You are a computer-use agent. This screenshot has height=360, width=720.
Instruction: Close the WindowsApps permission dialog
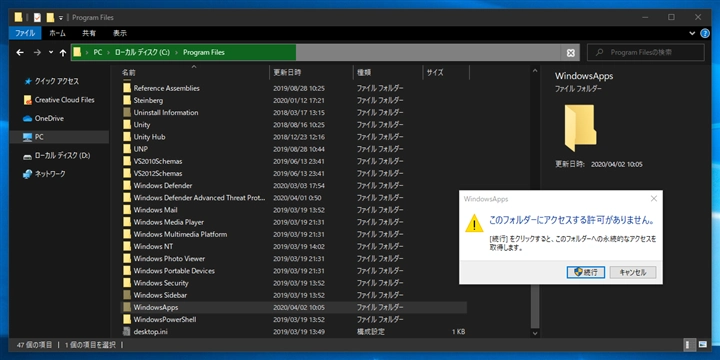[x=653, y=199]
